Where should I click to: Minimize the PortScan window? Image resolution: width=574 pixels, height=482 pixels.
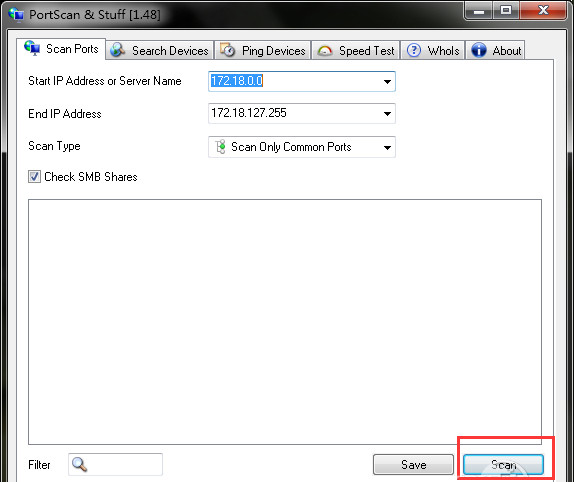click(479, 11)
